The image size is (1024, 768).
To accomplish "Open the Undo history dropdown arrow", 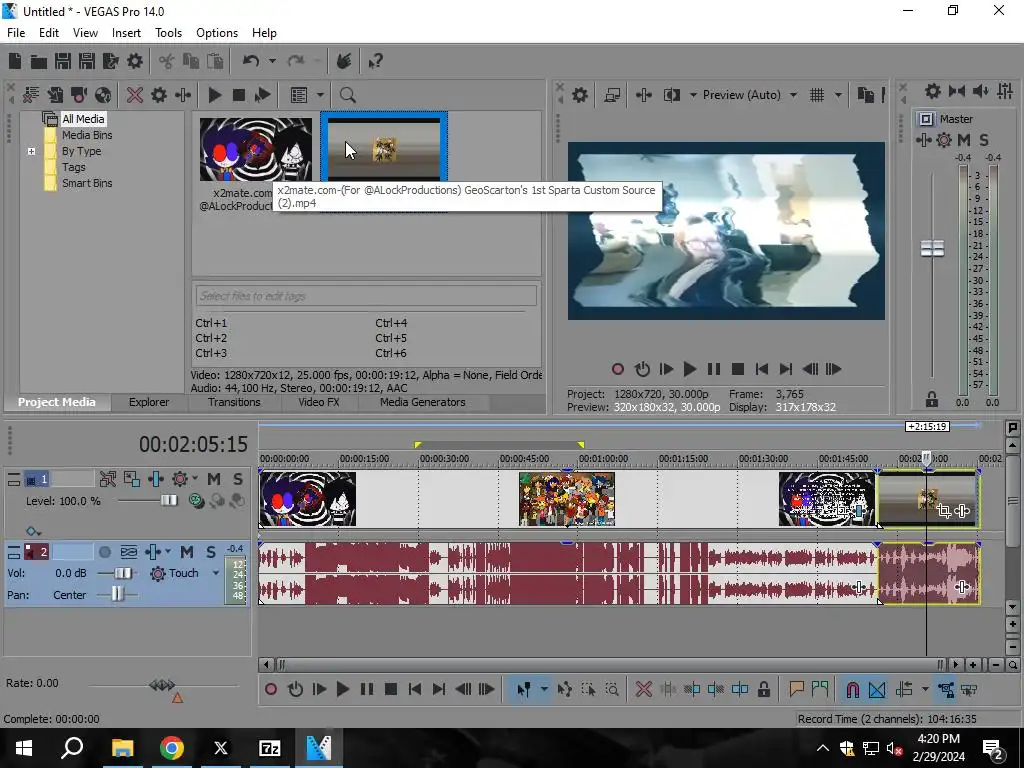I will point(272,61).
